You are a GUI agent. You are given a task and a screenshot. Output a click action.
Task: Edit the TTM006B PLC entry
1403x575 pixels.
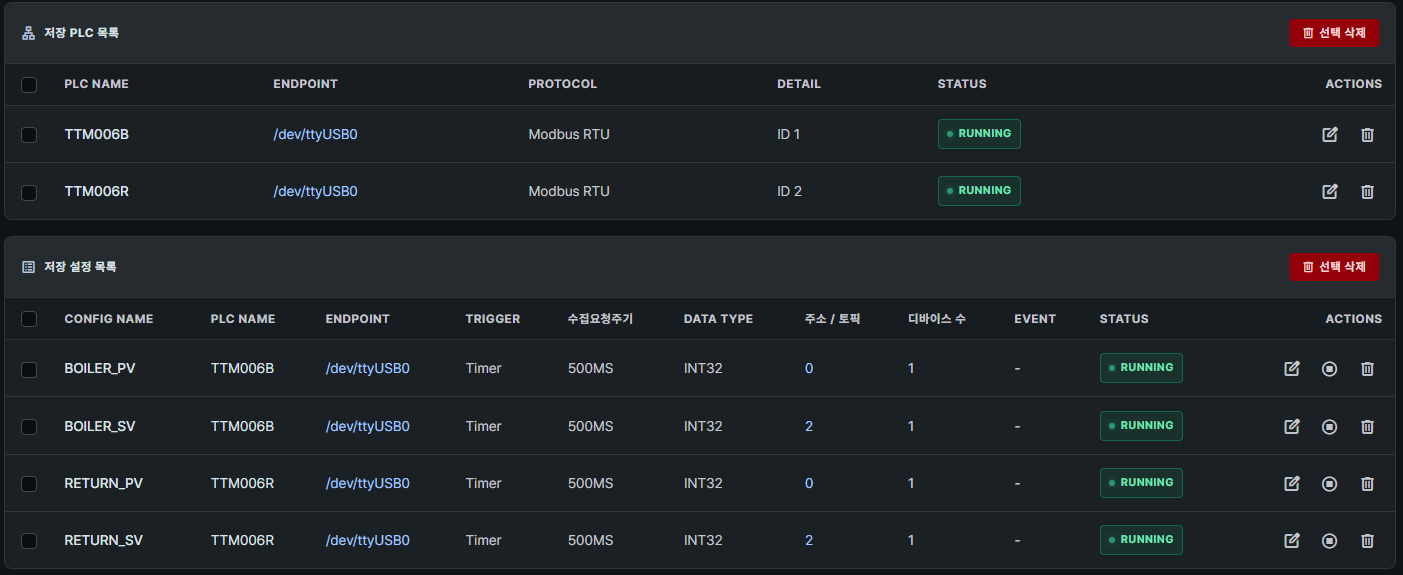tap(1330, 134)
